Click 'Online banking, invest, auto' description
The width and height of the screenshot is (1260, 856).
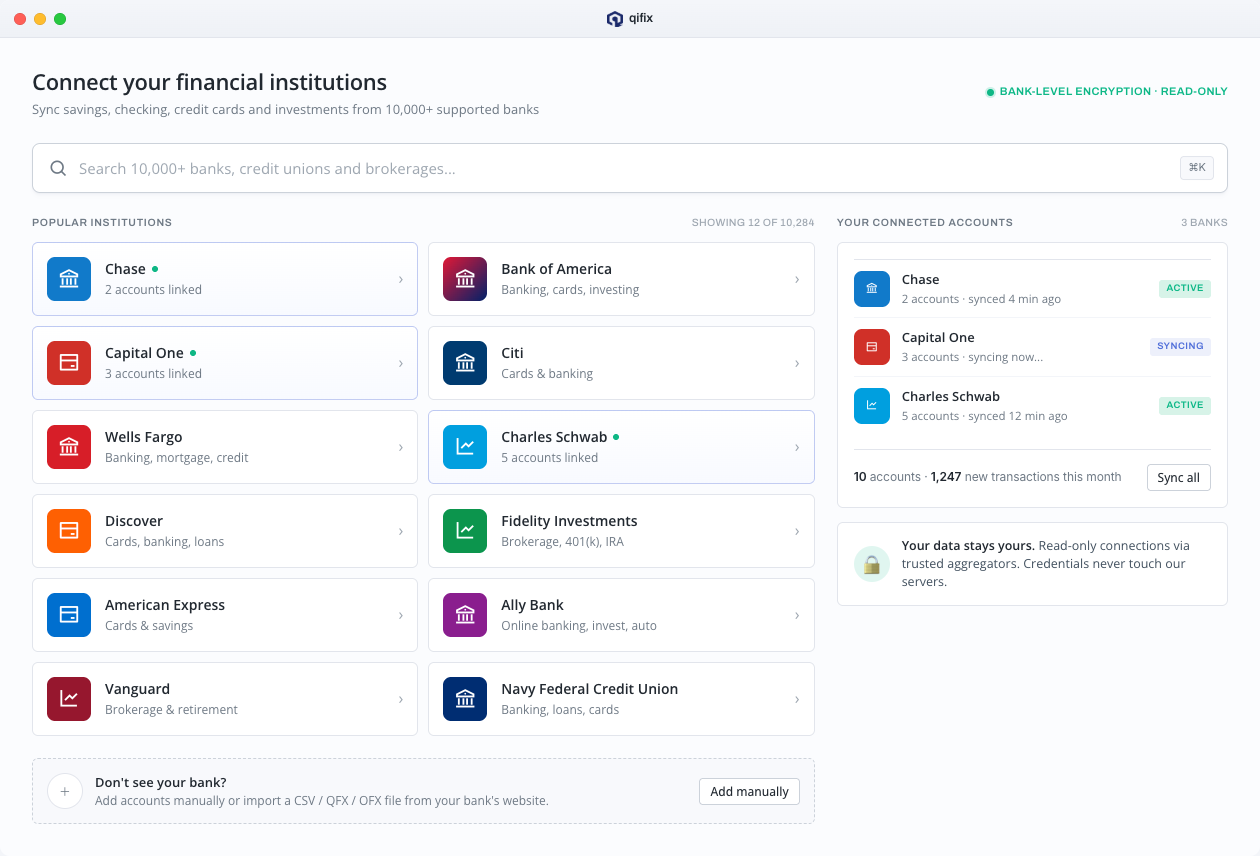tap(579, 625)
